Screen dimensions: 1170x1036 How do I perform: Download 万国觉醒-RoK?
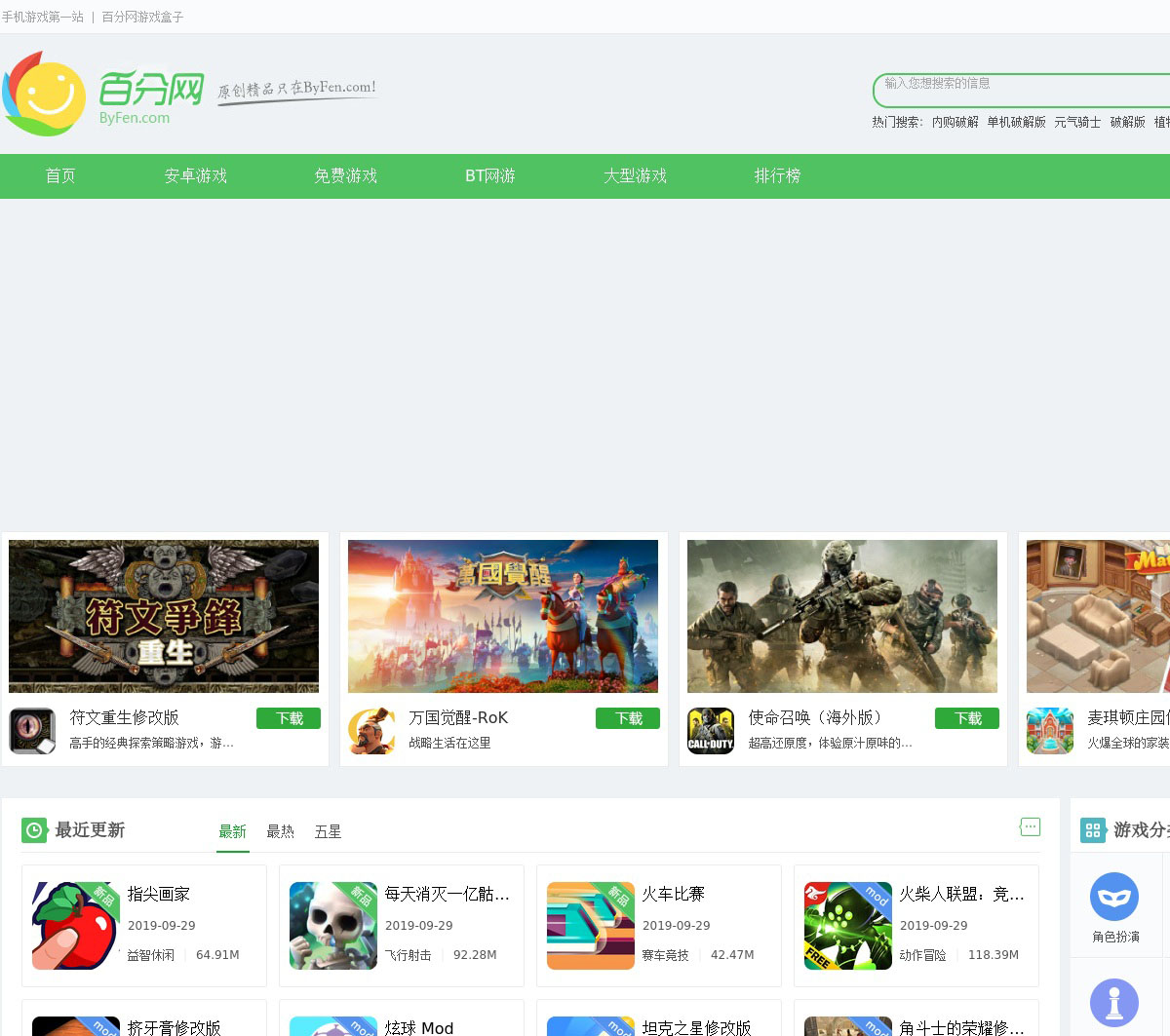[x=628, y=718]
